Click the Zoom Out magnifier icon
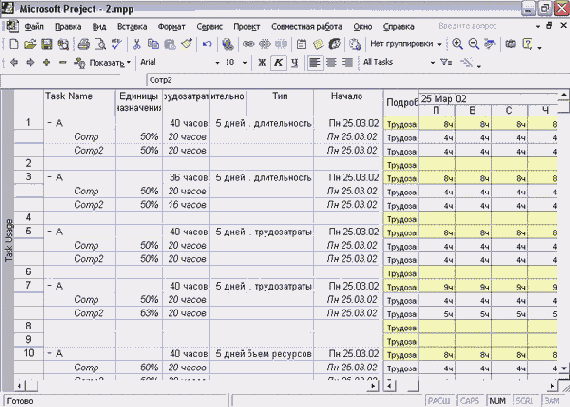The image size is (570, 407). (x=473, y=44)
